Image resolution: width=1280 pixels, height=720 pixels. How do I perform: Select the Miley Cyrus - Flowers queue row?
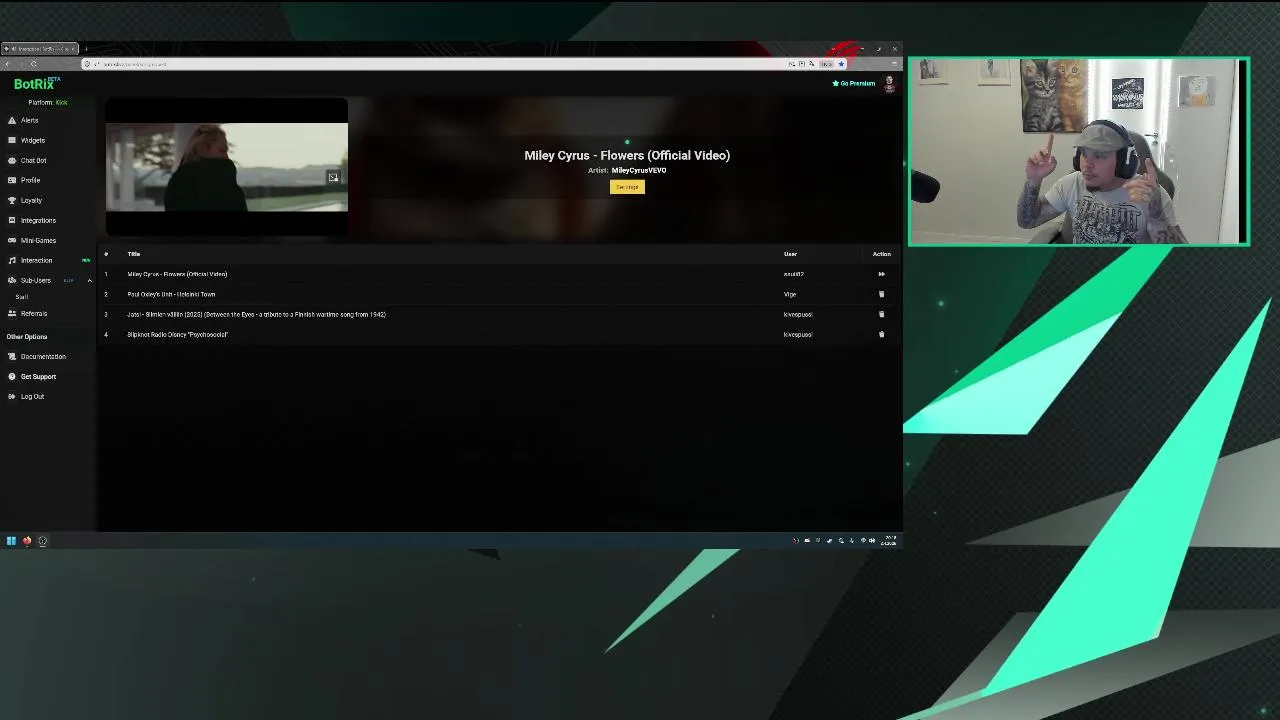tap(499, 274)
